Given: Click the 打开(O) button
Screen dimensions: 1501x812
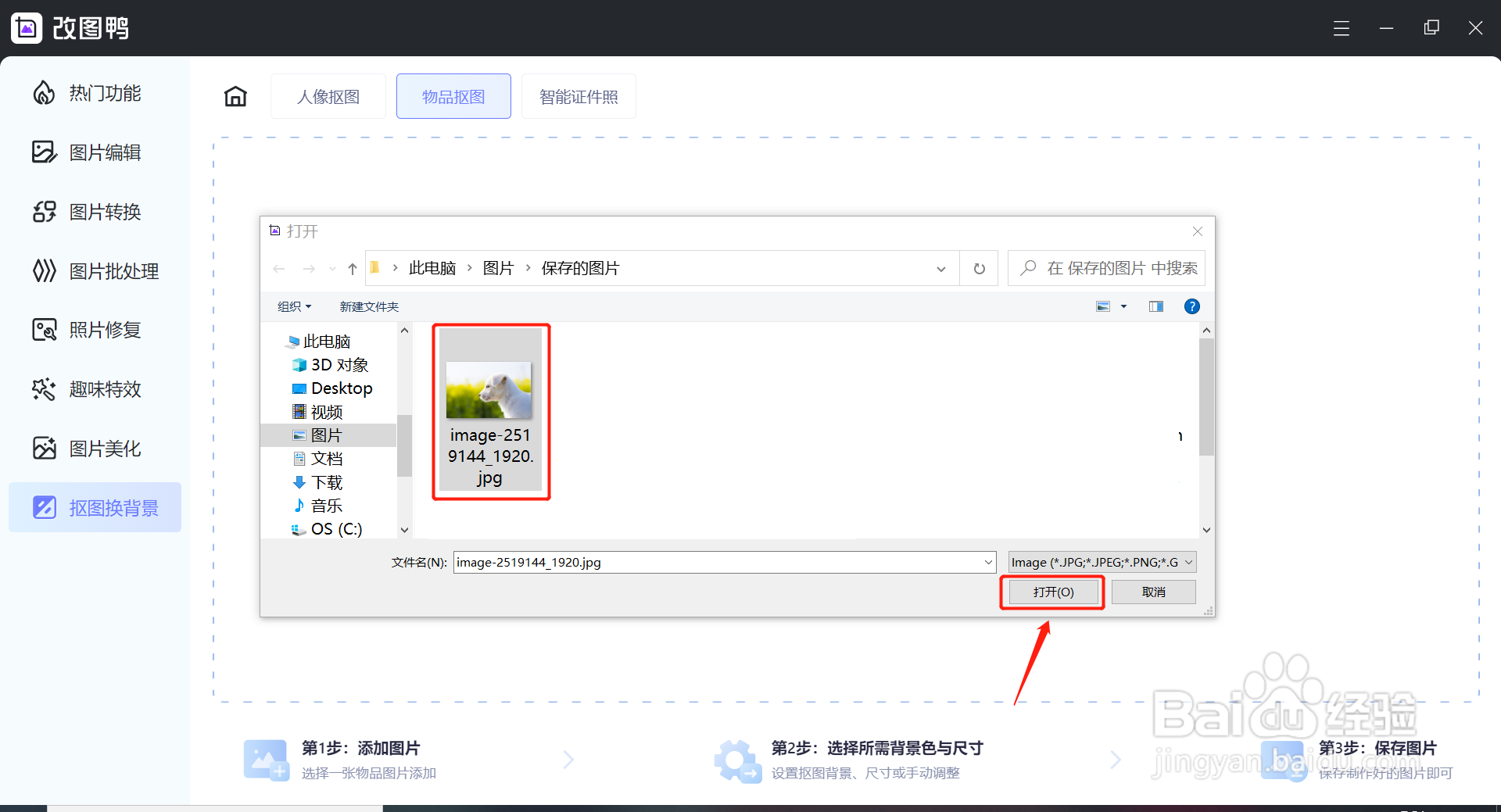Looking at the screenshot, I should pos(1053,592).
